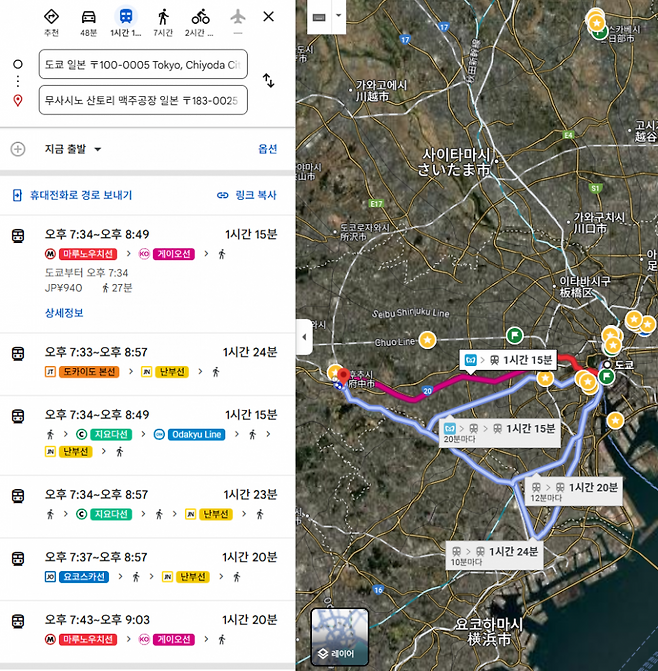Viewport: 658px width, 671px height.
Task: Click 지요다선 badge in Odakyu route
Action: (111, 434)
